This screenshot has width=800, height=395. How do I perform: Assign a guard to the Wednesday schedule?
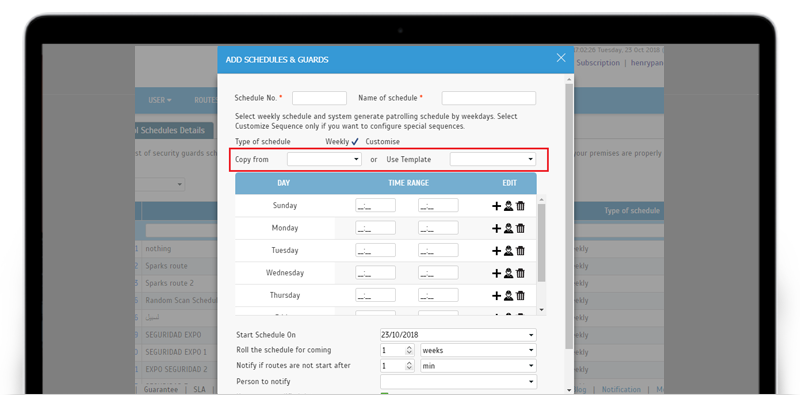tap(508, 273)
